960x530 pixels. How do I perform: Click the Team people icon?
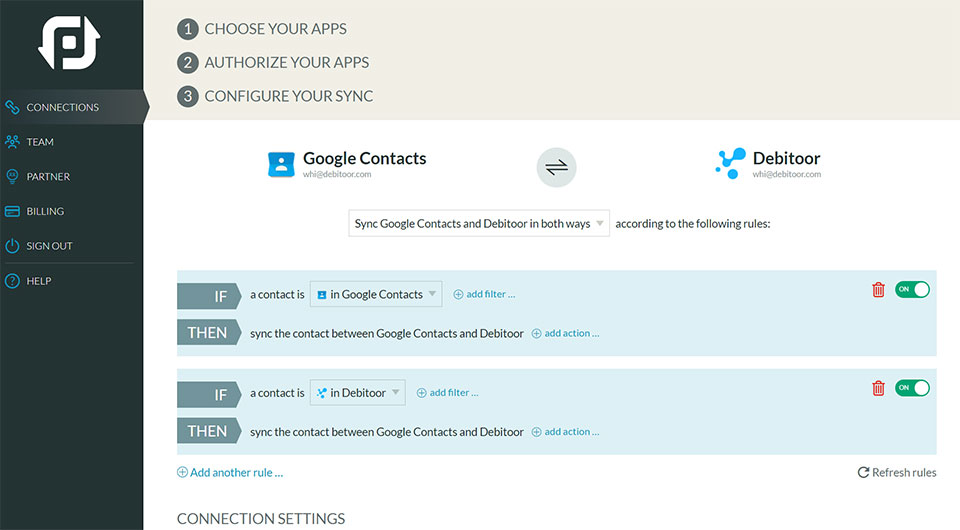tap(12, 142)
